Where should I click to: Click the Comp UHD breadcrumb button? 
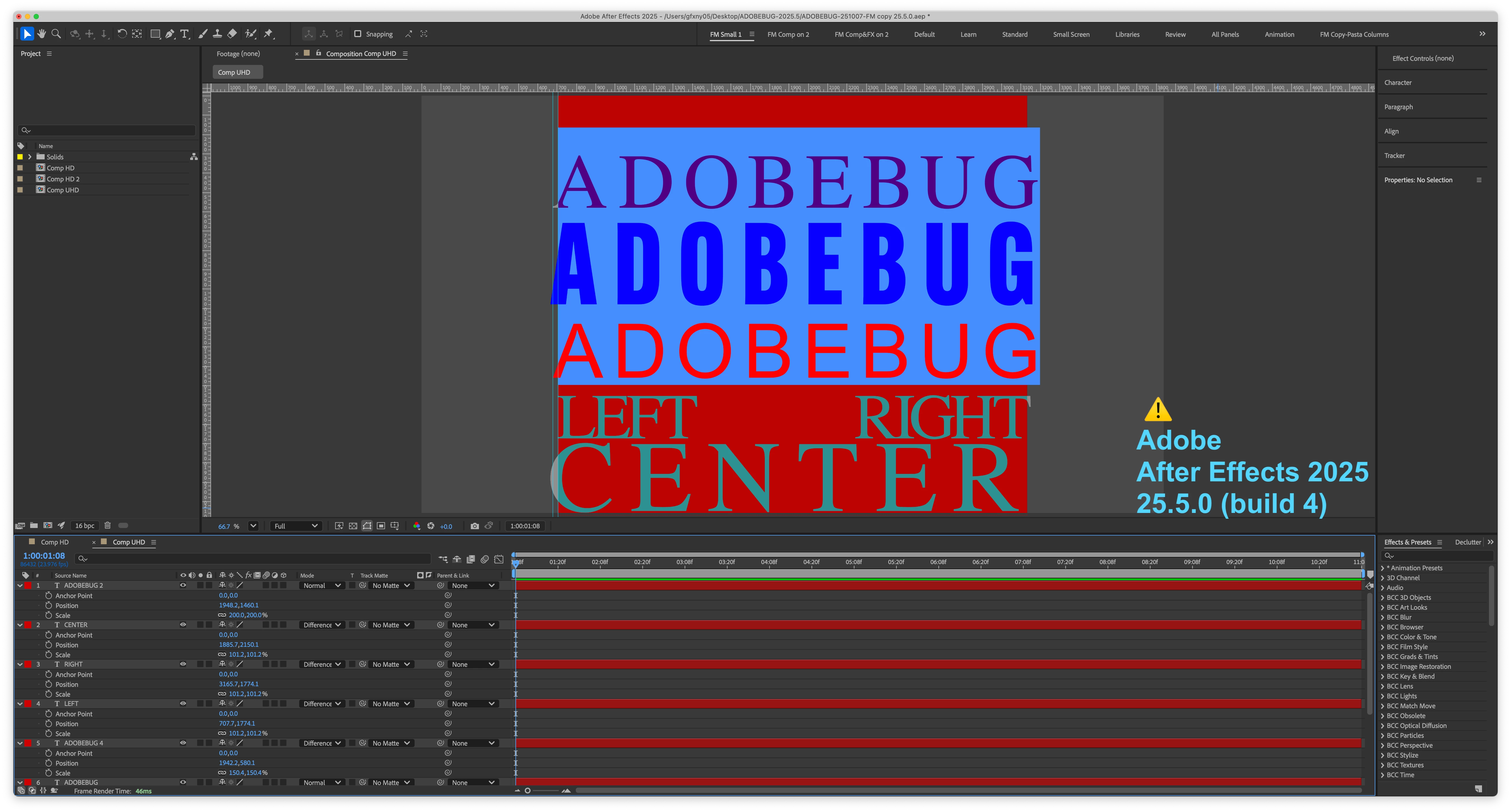pos(234,72)
